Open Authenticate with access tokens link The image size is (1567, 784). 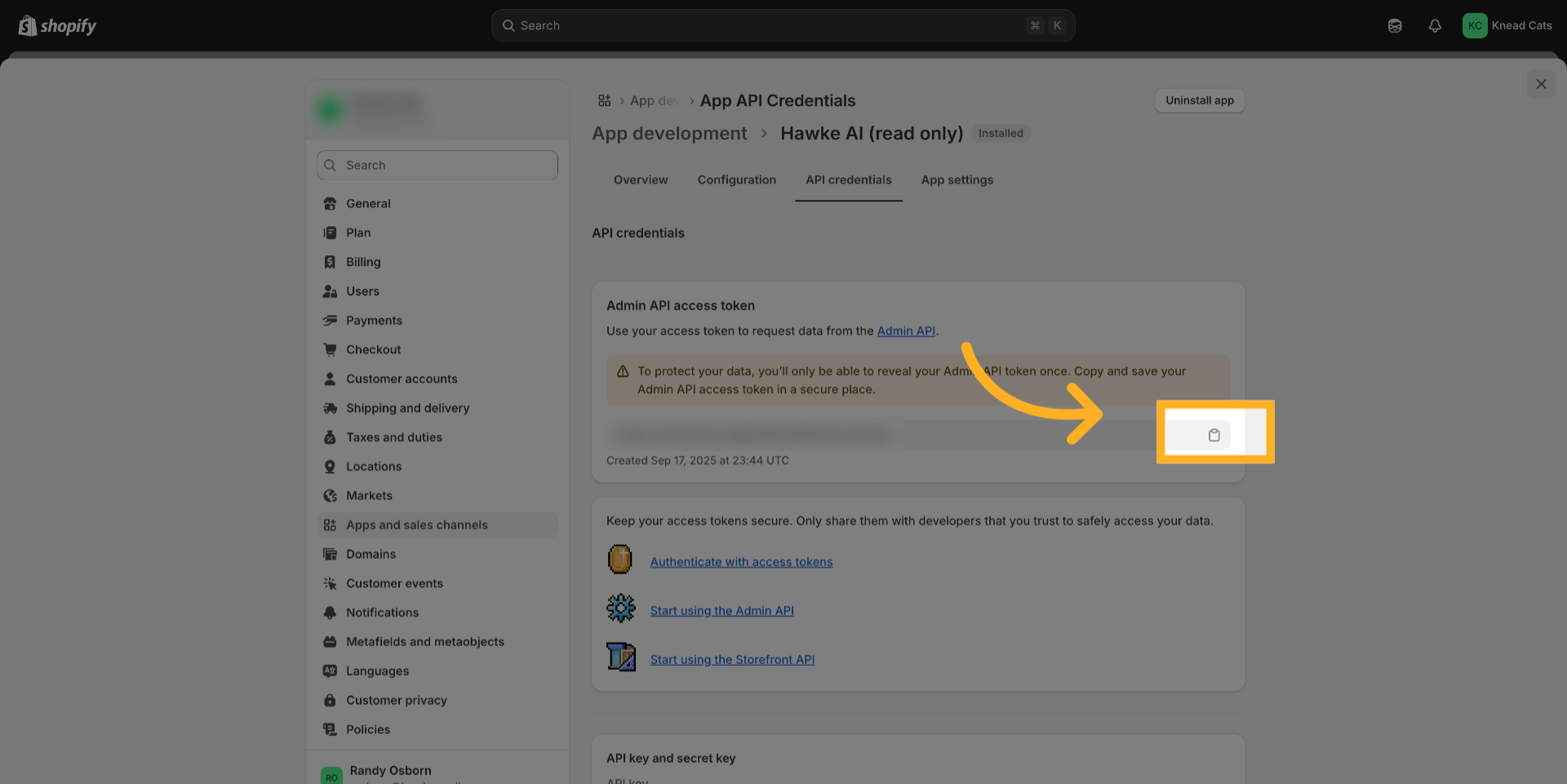(741, 562)
